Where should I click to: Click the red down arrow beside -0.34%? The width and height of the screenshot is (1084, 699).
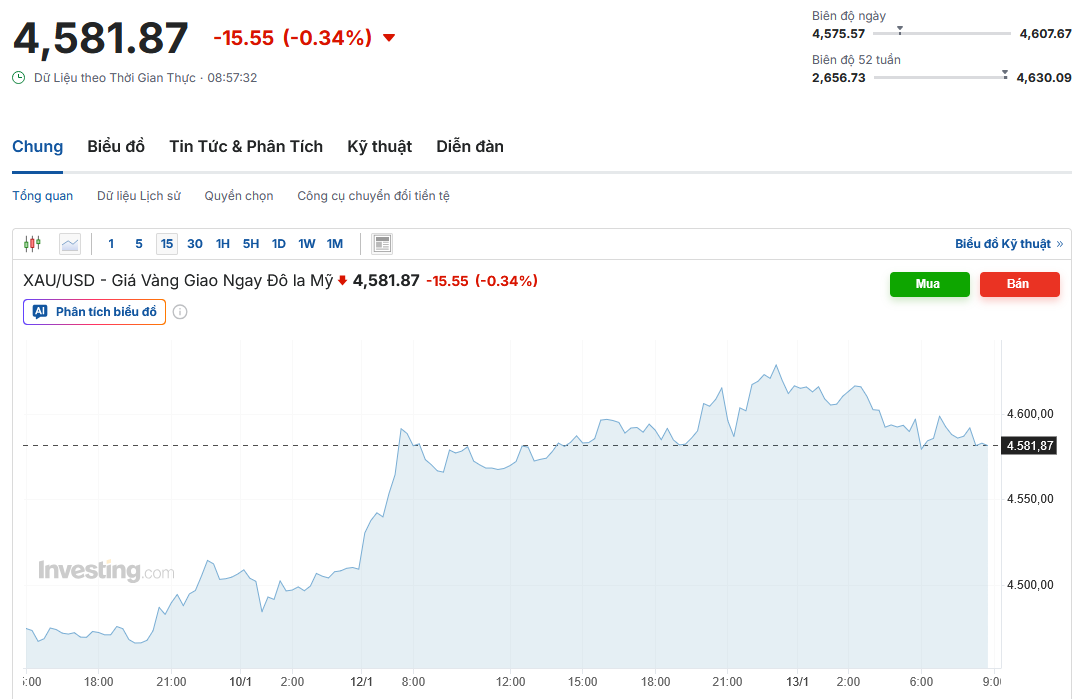click(389, 38)
